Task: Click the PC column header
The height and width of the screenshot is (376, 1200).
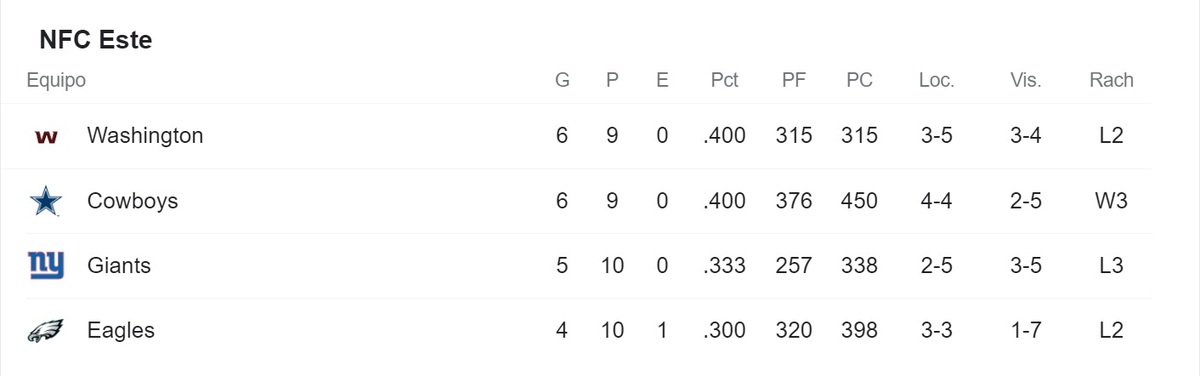Action: click(859, 81)
